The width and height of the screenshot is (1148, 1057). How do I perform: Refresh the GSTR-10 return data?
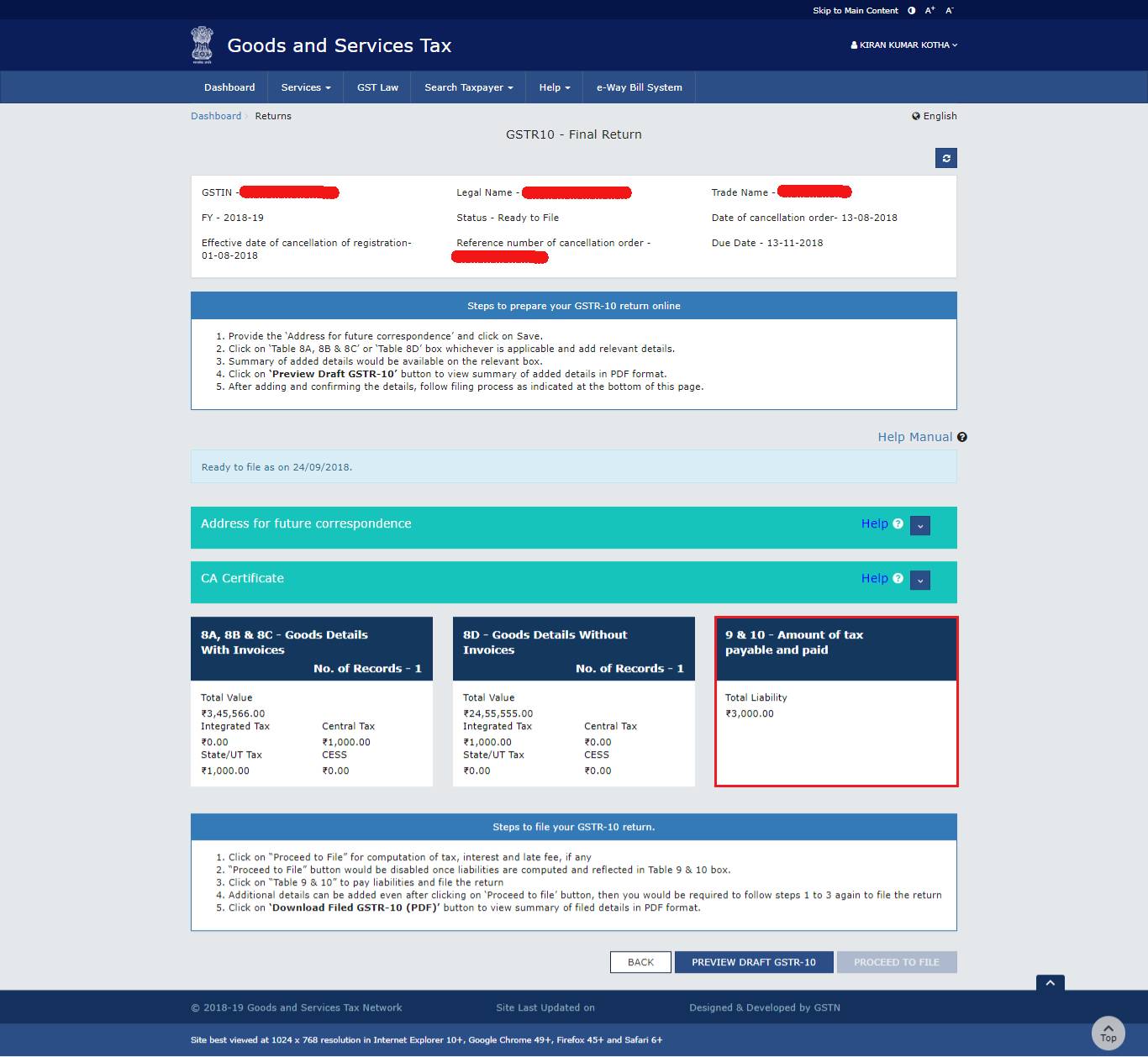(946, 158)
